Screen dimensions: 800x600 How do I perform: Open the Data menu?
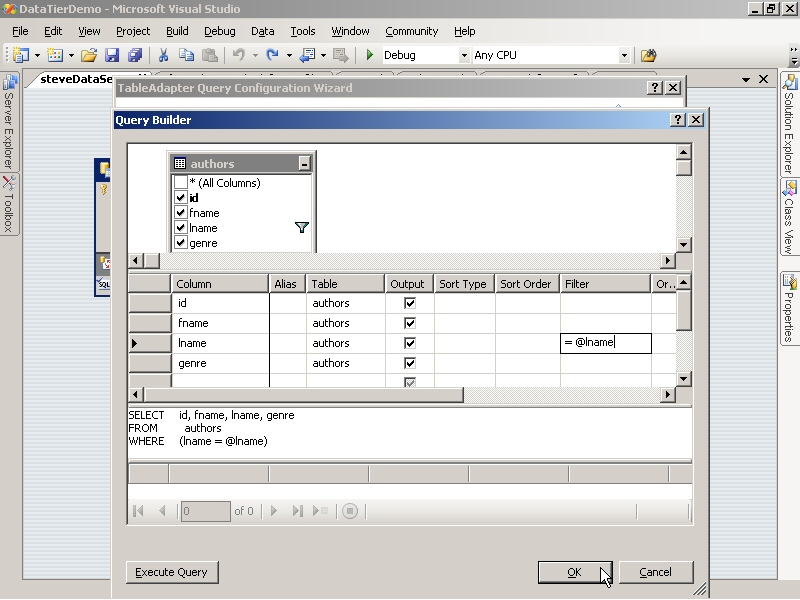(x=263, y=31)
